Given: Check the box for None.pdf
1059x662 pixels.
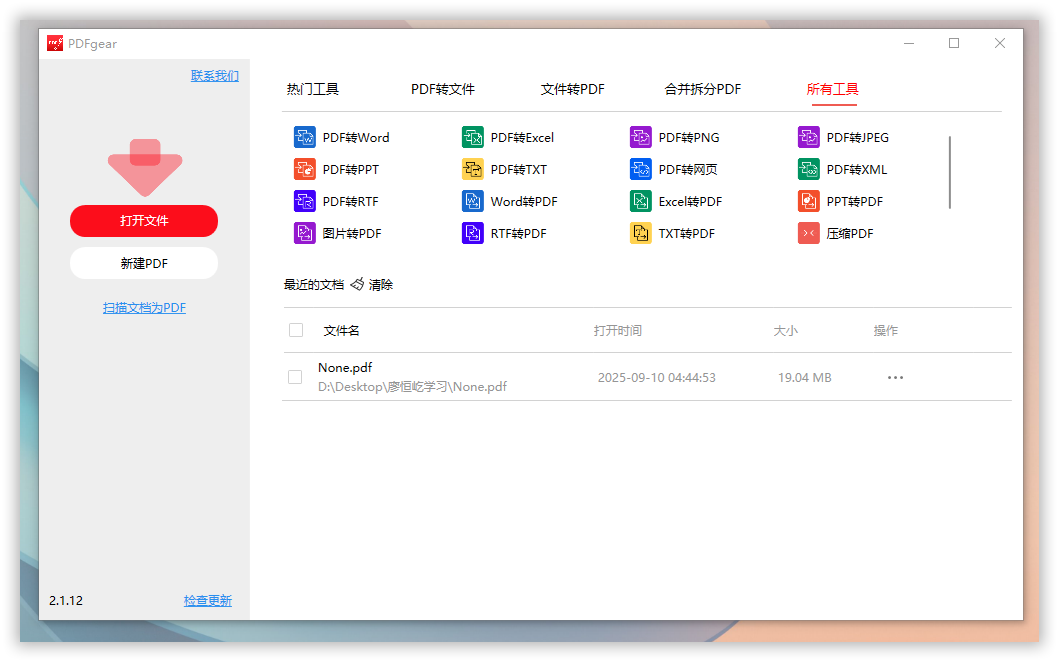Looking at the screenshot, I should tap(295, 377).
